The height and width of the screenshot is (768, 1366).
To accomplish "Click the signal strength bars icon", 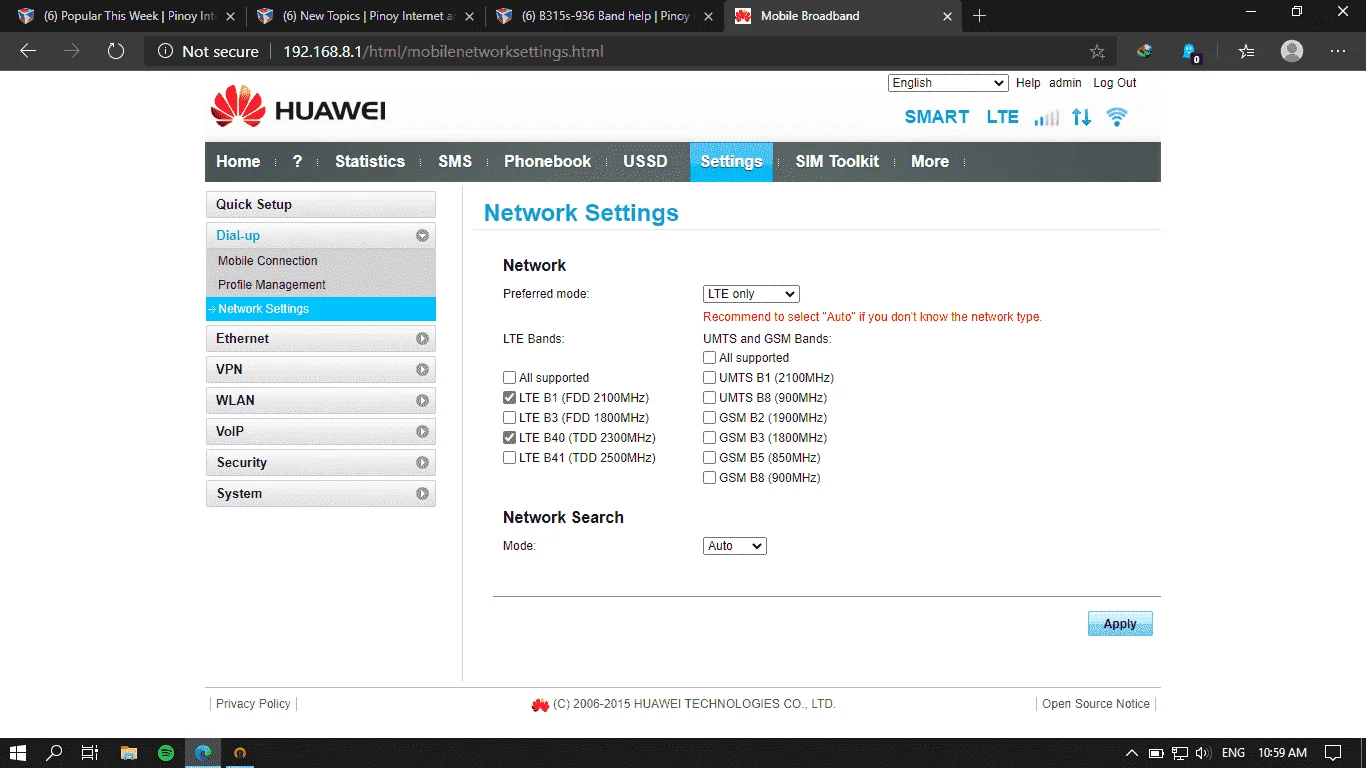I will pyautogui.click(x=1047, y=118).
